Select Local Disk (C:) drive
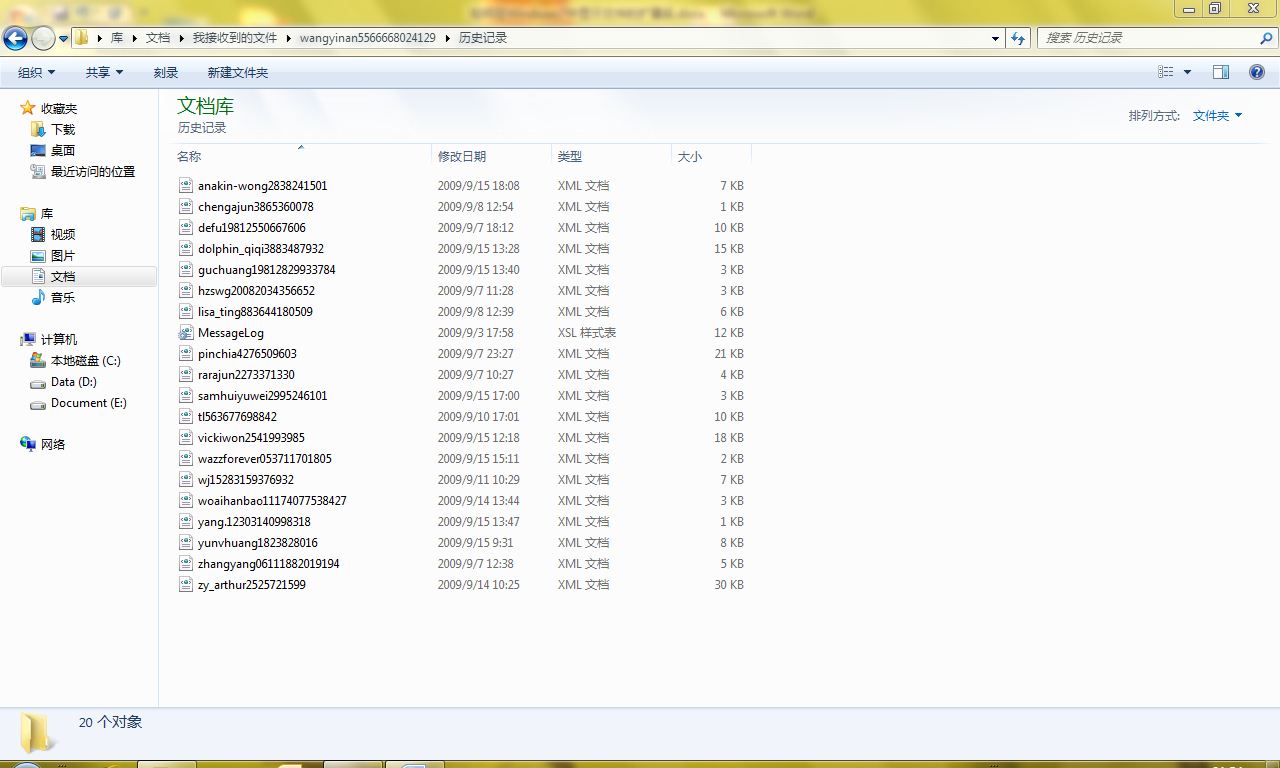1280x768 pixels. pyautogui.click(x=85, y=361)
